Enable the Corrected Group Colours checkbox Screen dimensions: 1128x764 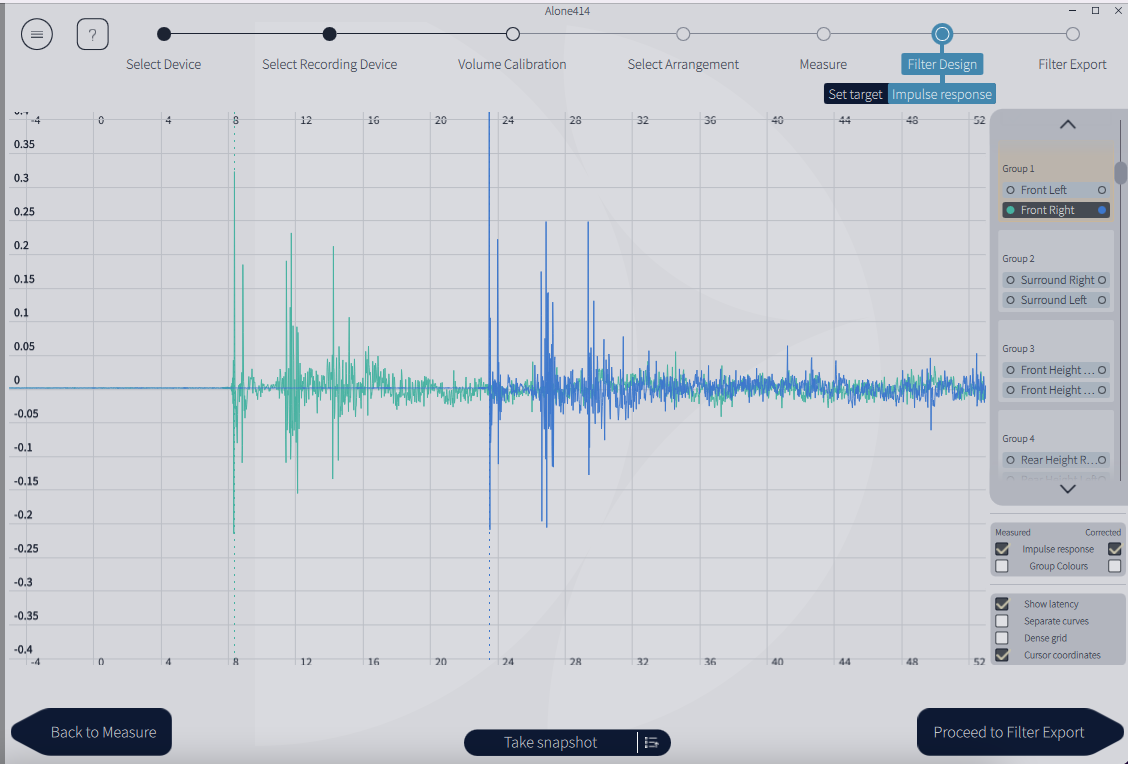pos(1115,566)
